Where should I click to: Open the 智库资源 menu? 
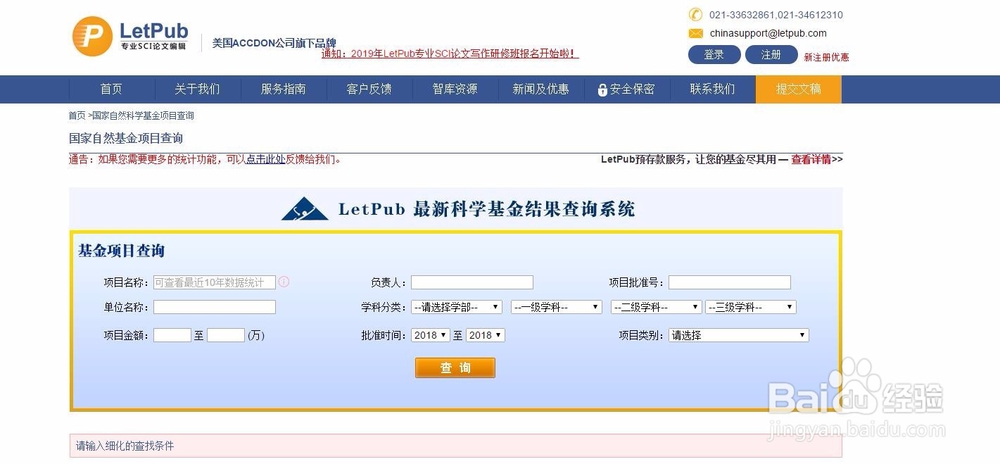tap(455, 89)
